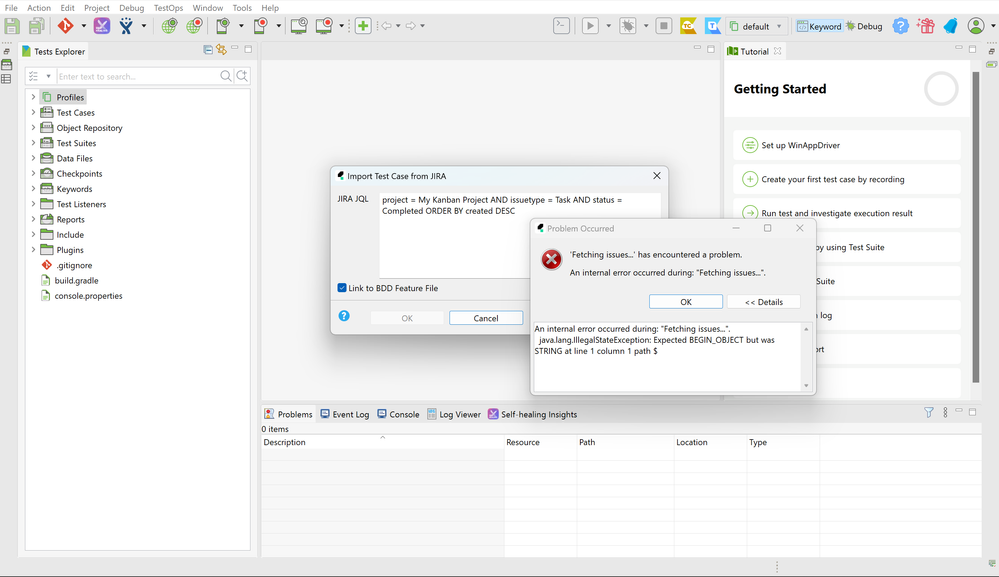The image size is (999, 577).
Task: Click the filter funnel icon in Problems panel
Action: click(x=929, y=413)
